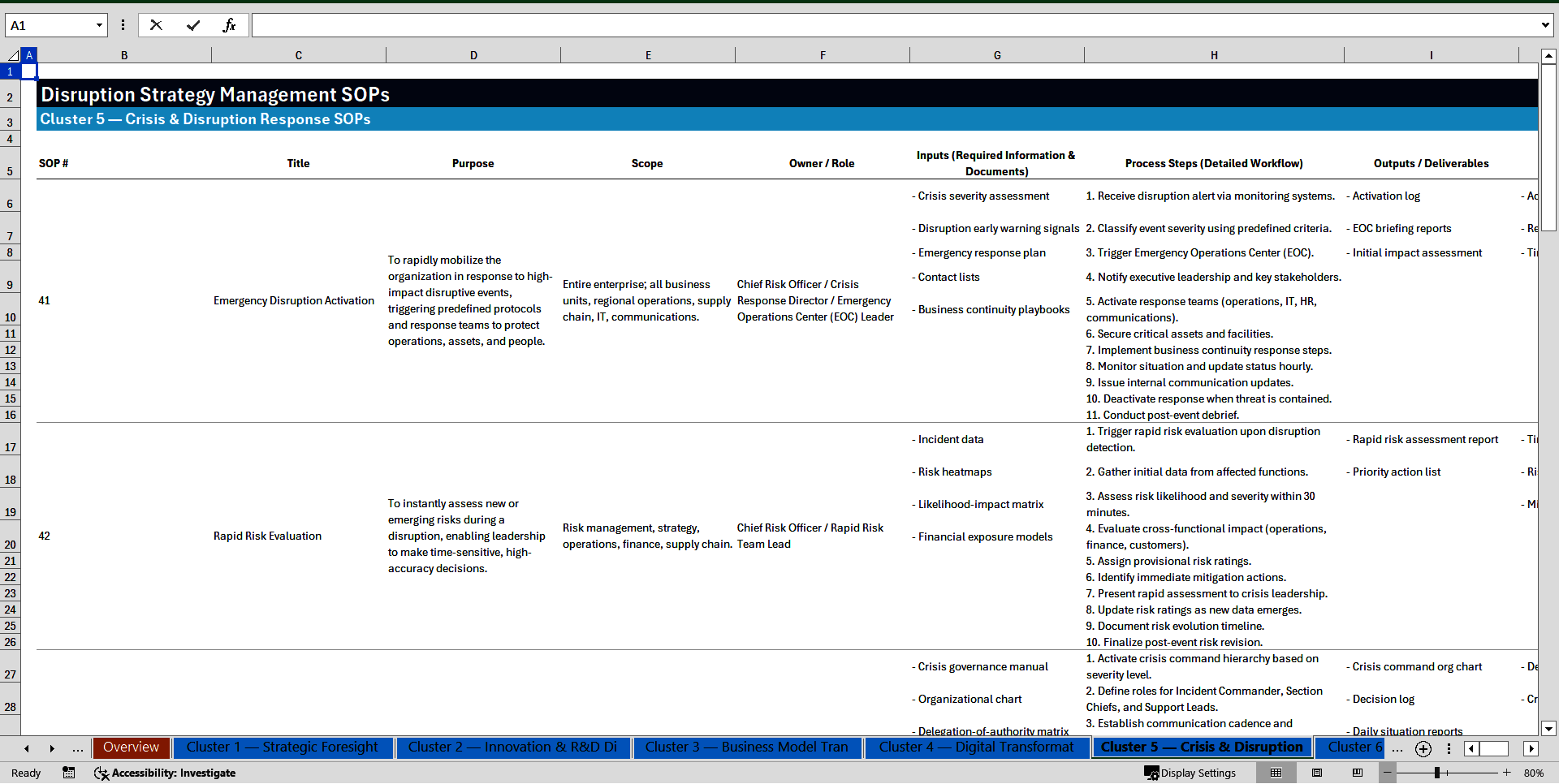Select Page Layout view icon

pos(1317,773)
